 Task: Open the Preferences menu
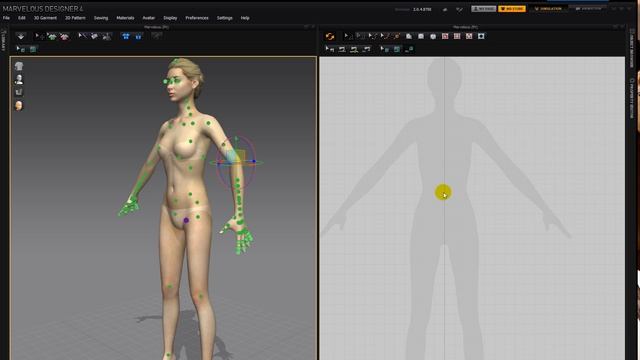pos(197,18)
